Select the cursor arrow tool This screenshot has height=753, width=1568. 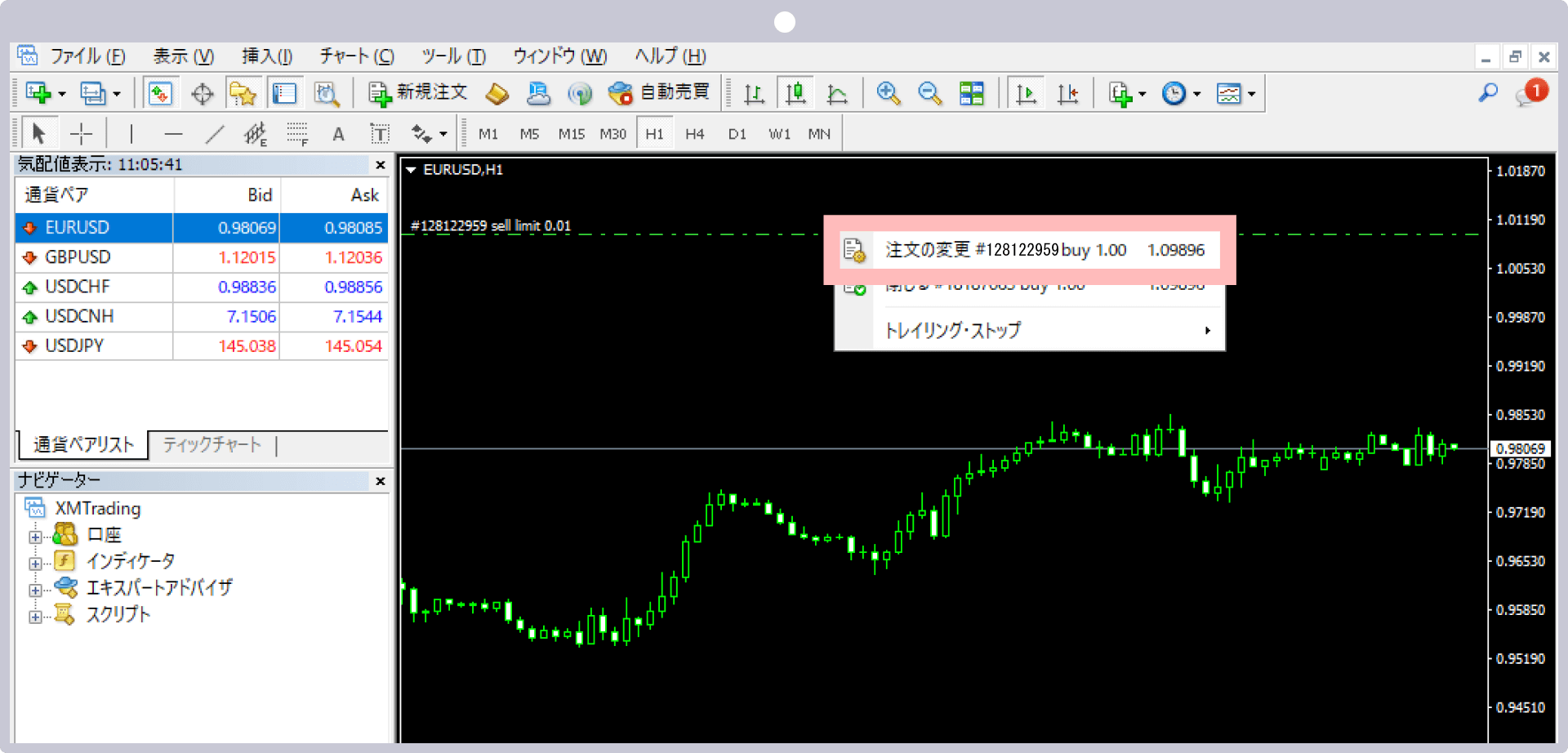(x=38, y=133)
